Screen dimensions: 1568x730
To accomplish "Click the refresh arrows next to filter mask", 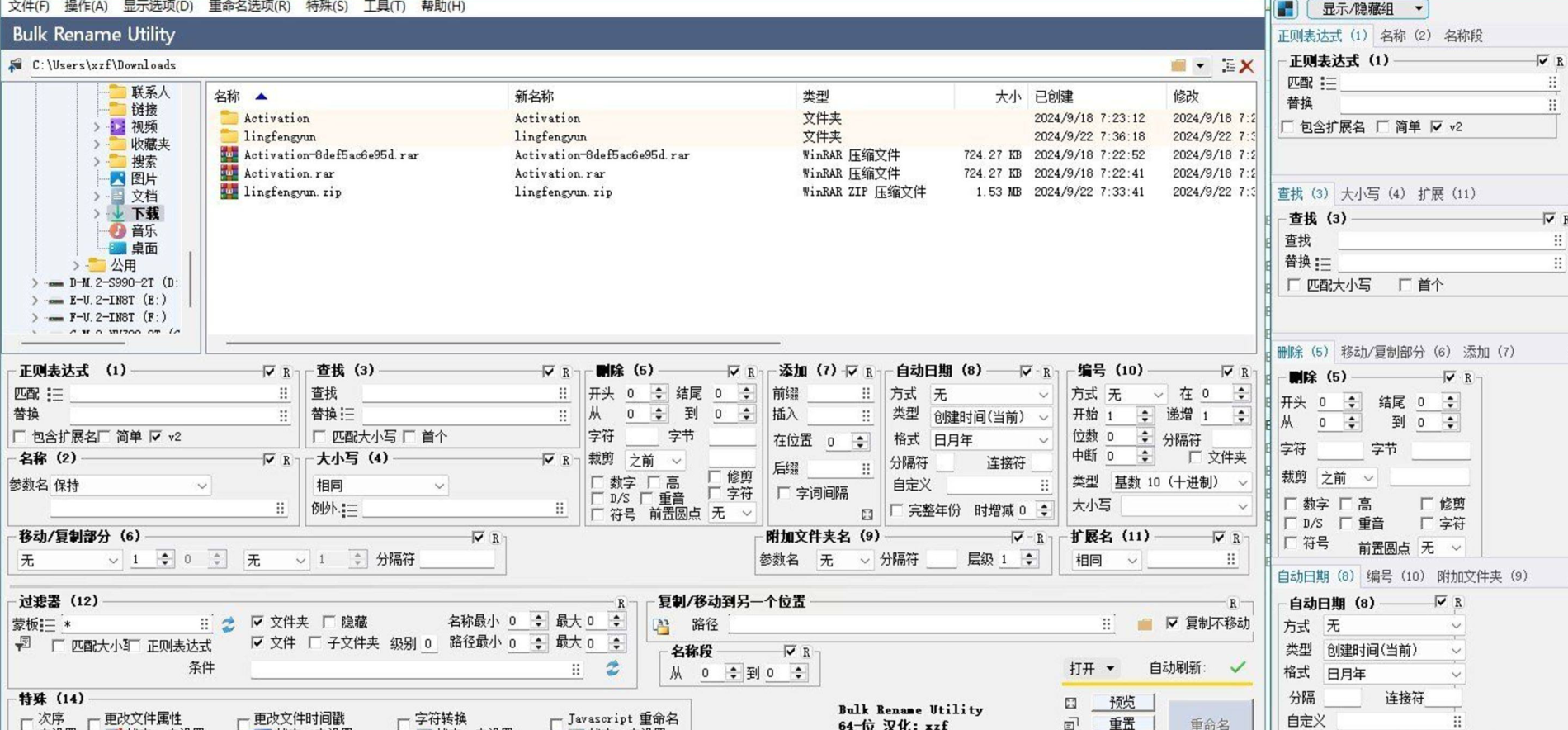I will point(229,624).
